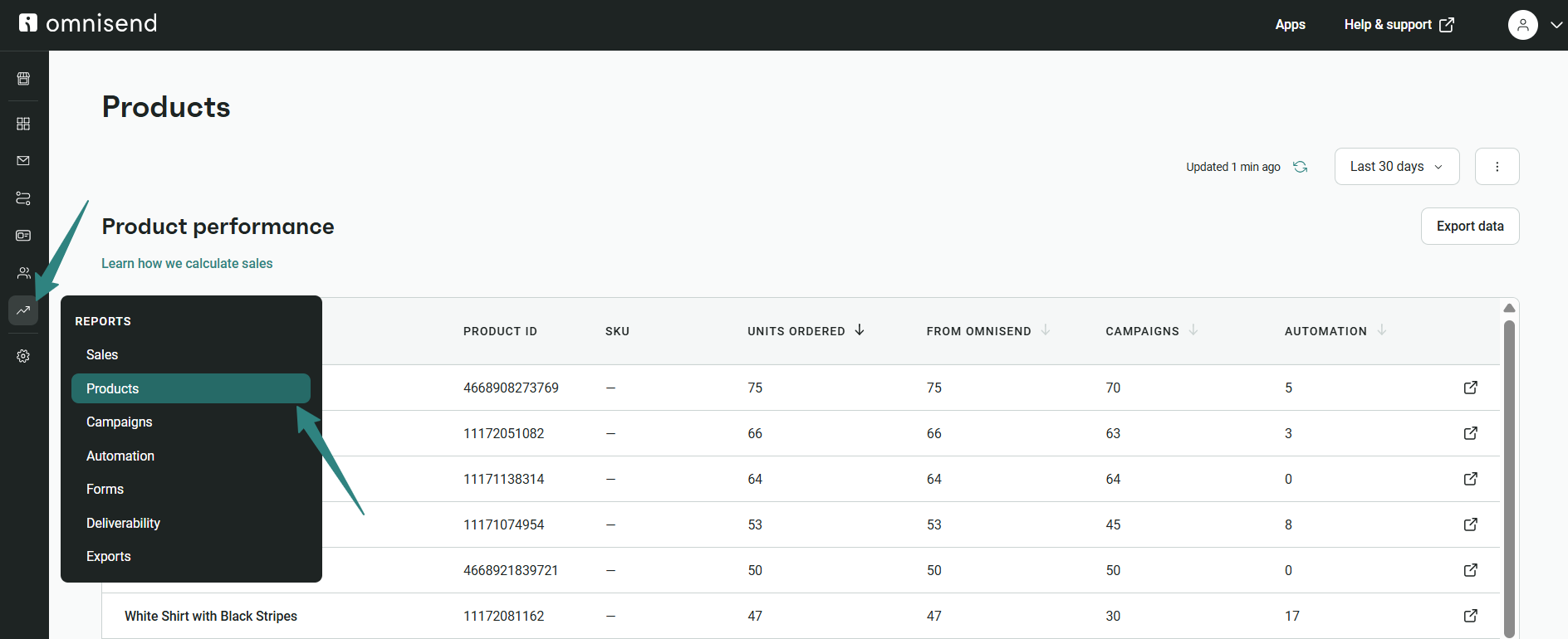This screenshot has height=639, width=1568.
Task: Click the Export data button
Action: point(1469,227)
